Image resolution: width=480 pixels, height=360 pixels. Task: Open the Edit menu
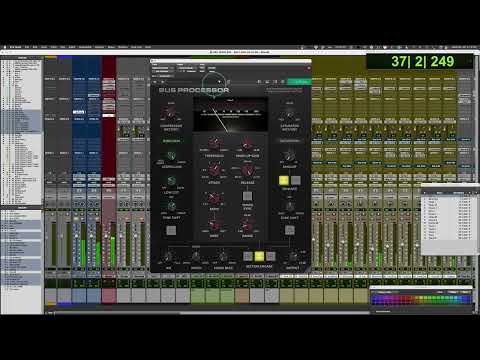35,47
